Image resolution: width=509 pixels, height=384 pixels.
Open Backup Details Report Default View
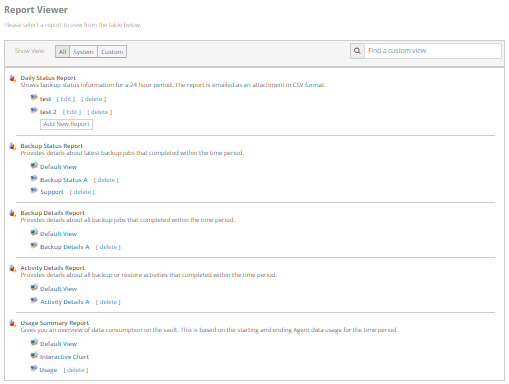(58, 234)
